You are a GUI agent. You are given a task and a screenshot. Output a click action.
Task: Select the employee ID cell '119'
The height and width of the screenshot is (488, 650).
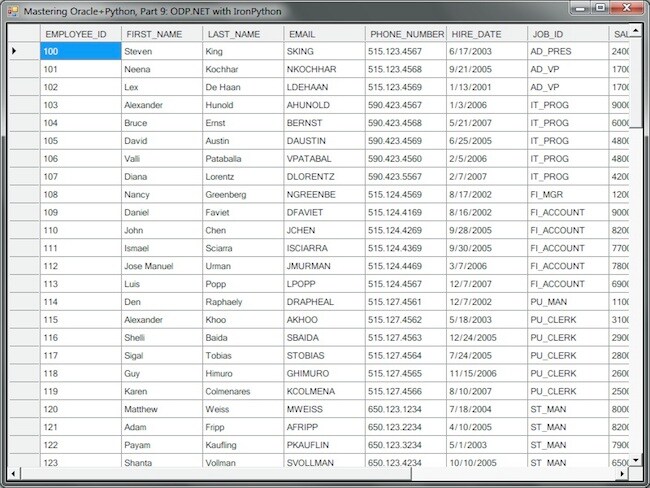[x=81, y=391]
